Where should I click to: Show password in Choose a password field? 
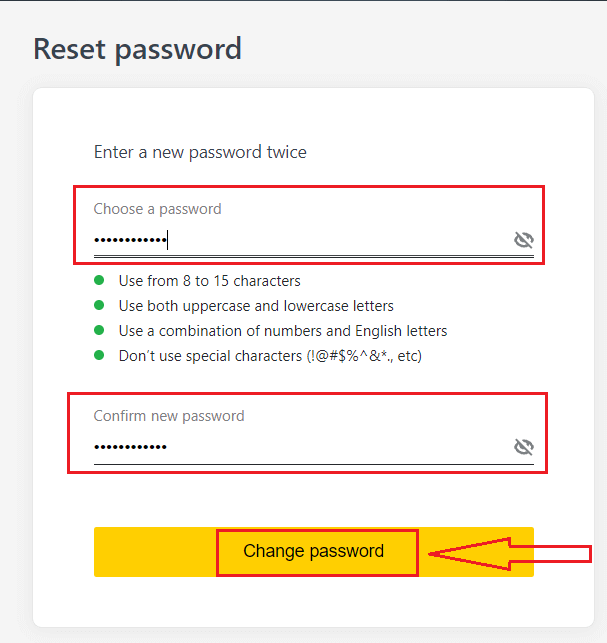click(x=523, y=239)
